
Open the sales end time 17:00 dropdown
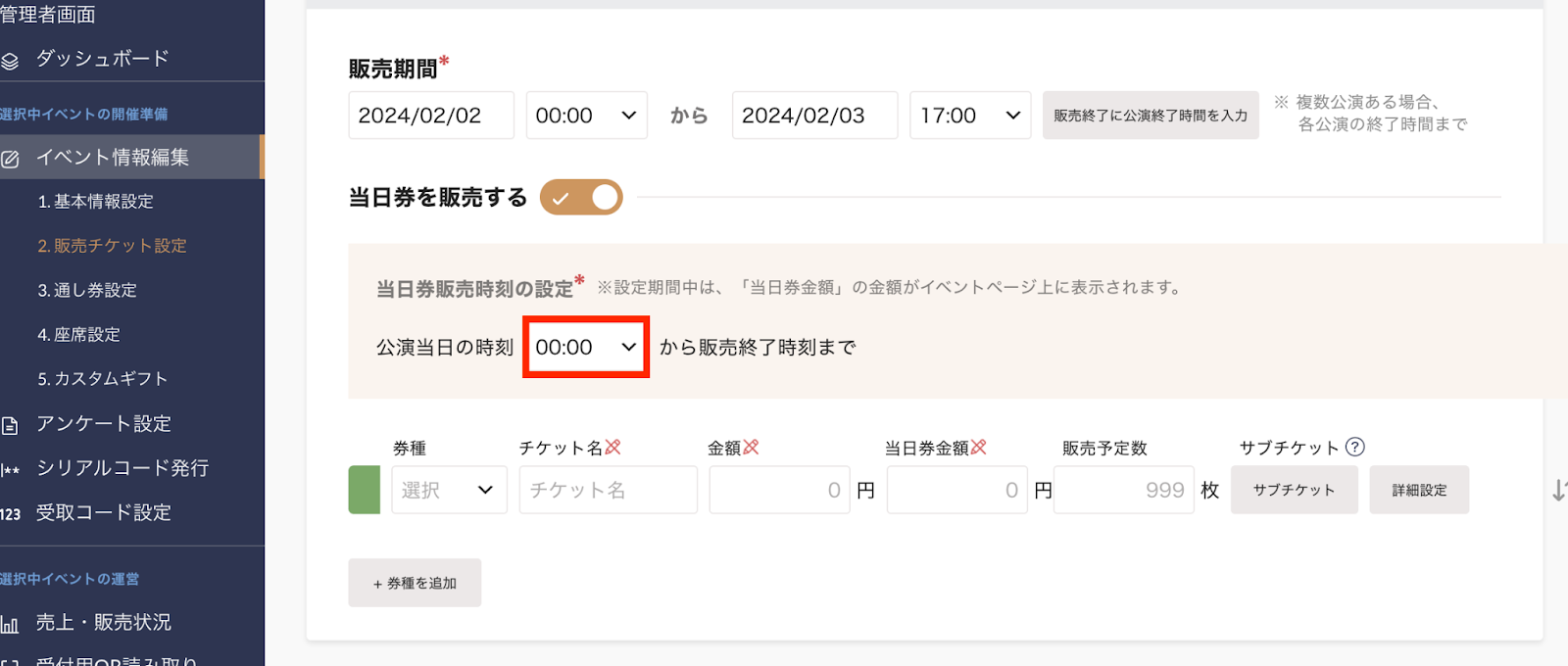[x=970, y=116]
